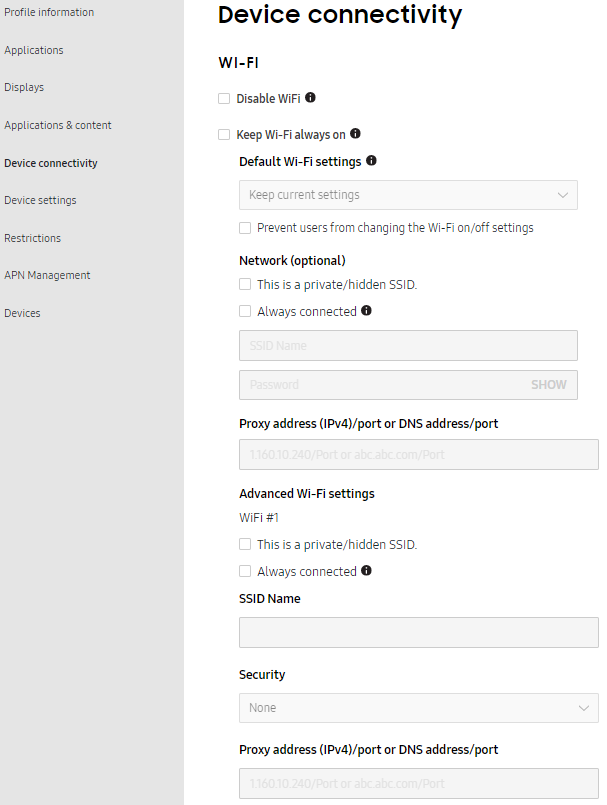Open the Security dropdown set to None
Viewport: 607px width, 805px height.
click(x=418, y=708)
